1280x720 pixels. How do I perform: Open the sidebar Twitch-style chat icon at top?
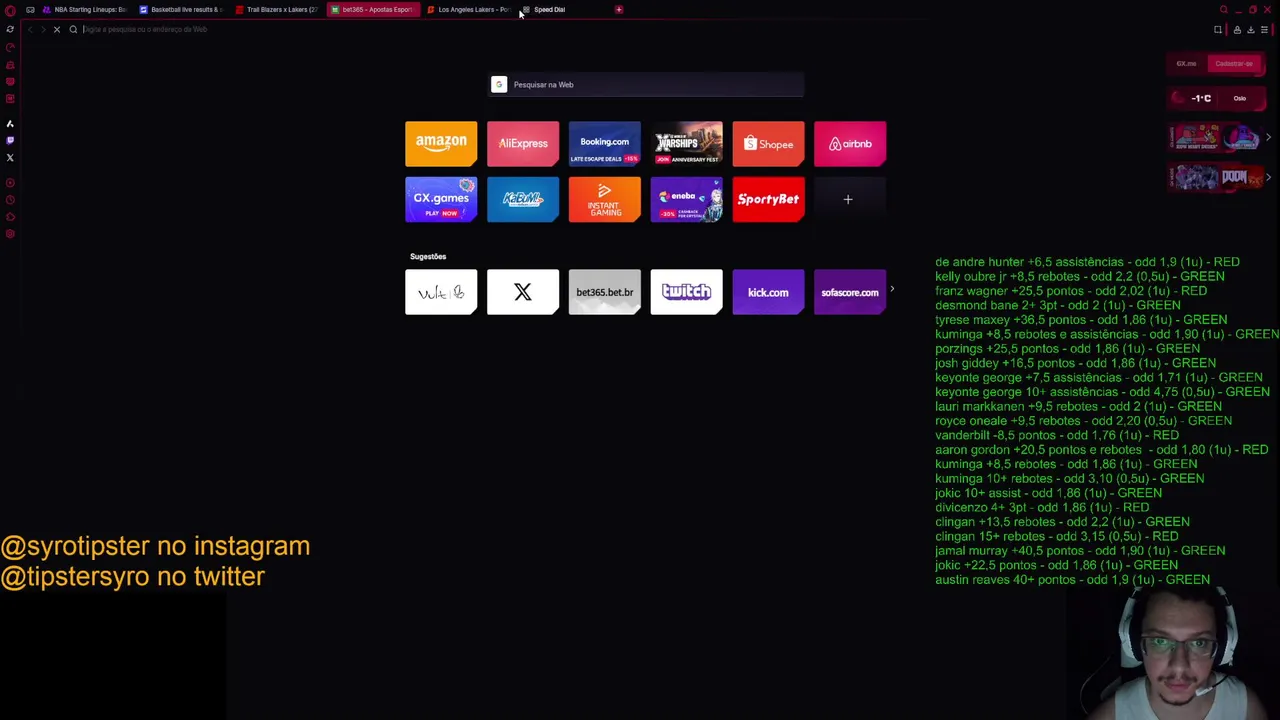[10, 81]
